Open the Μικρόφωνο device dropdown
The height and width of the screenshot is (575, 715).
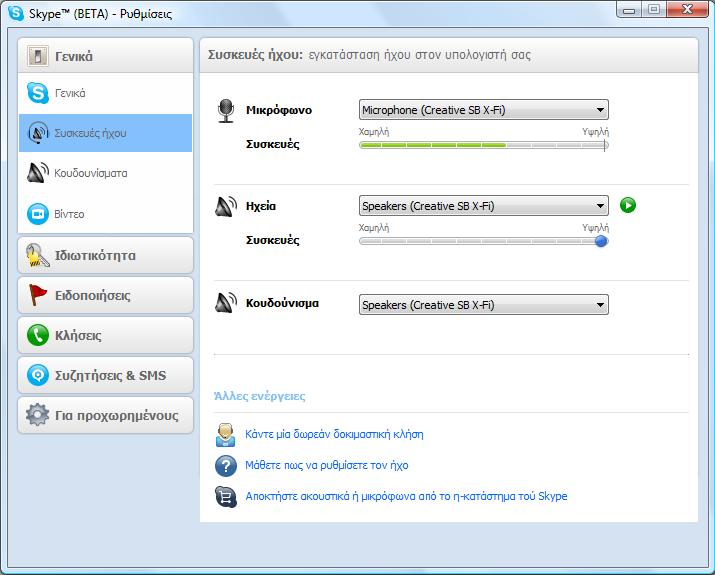pos(483,110)
